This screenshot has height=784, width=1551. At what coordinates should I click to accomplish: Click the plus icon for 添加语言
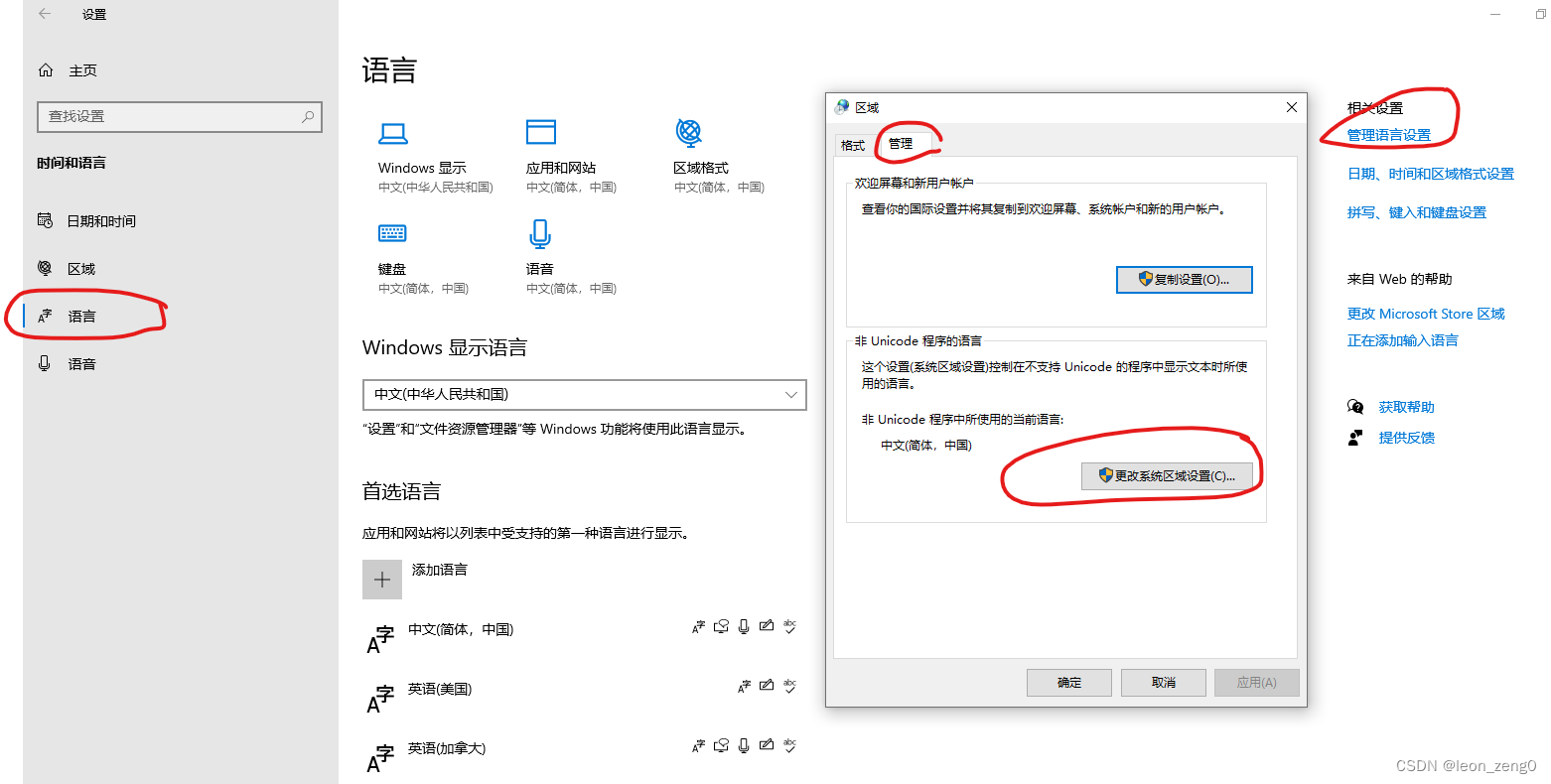(382, 580)
